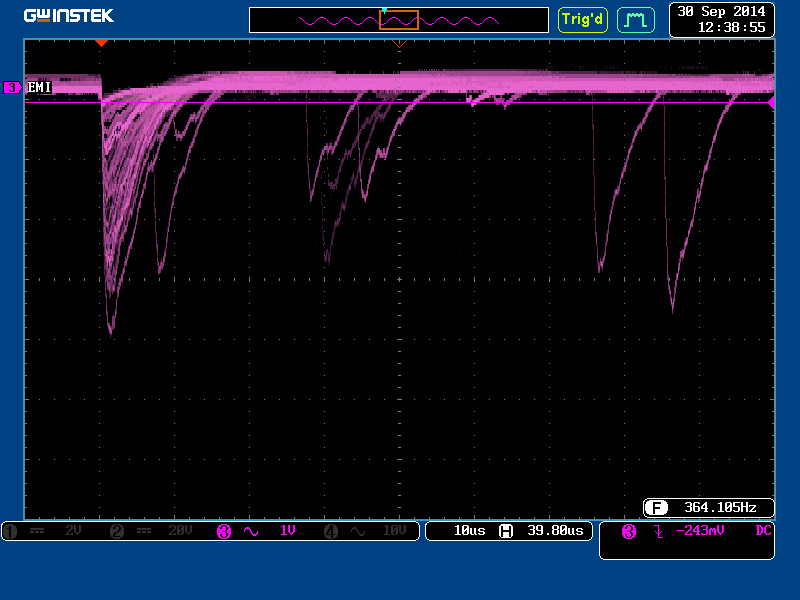Click the F frequency counter icon
Screen dimensions: 800x600
[656, 508]
